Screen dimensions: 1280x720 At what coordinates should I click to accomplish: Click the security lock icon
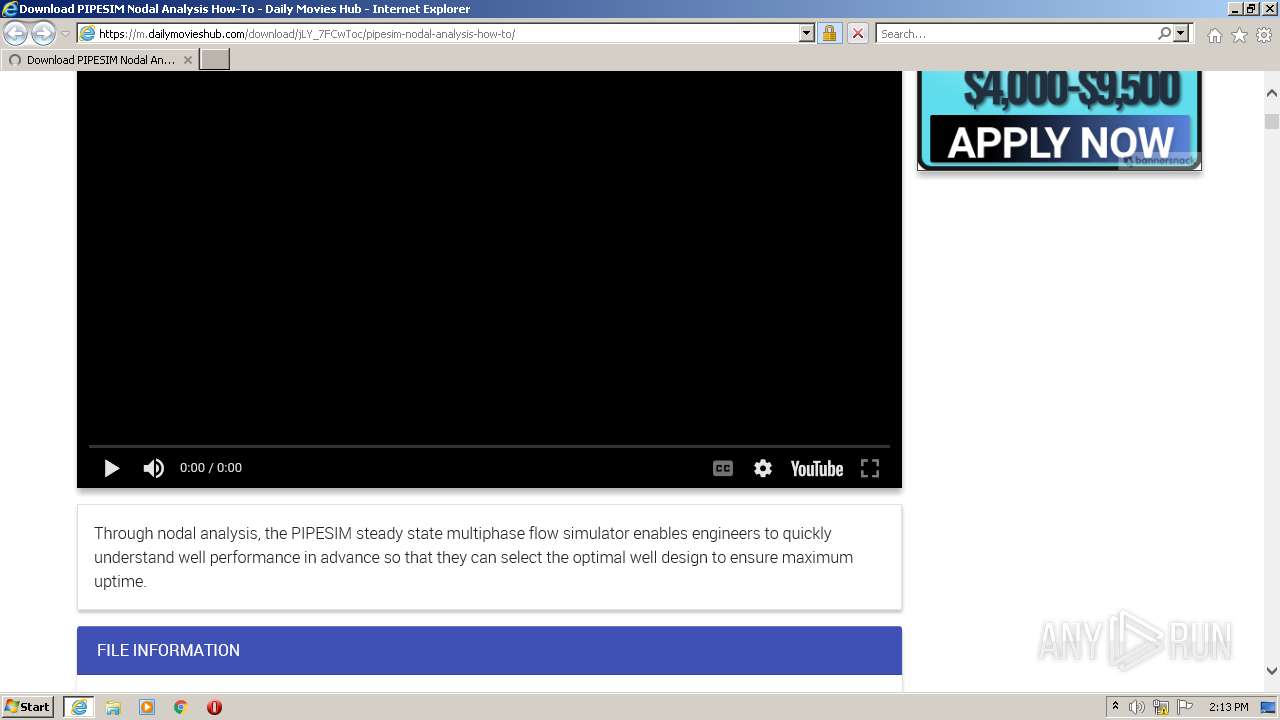click(x=829, y=33)
